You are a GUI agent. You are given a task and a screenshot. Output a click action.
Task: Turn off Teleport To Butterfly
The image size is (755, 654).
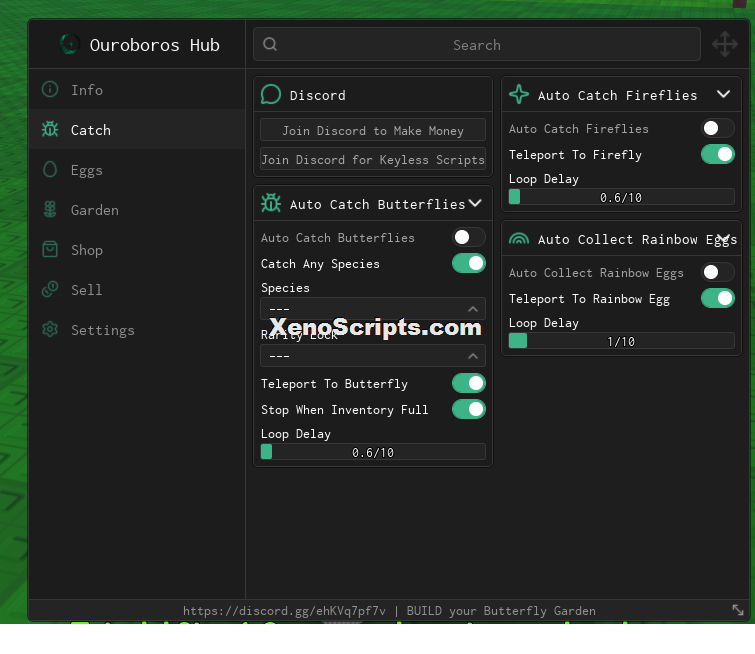pos(469,383)
